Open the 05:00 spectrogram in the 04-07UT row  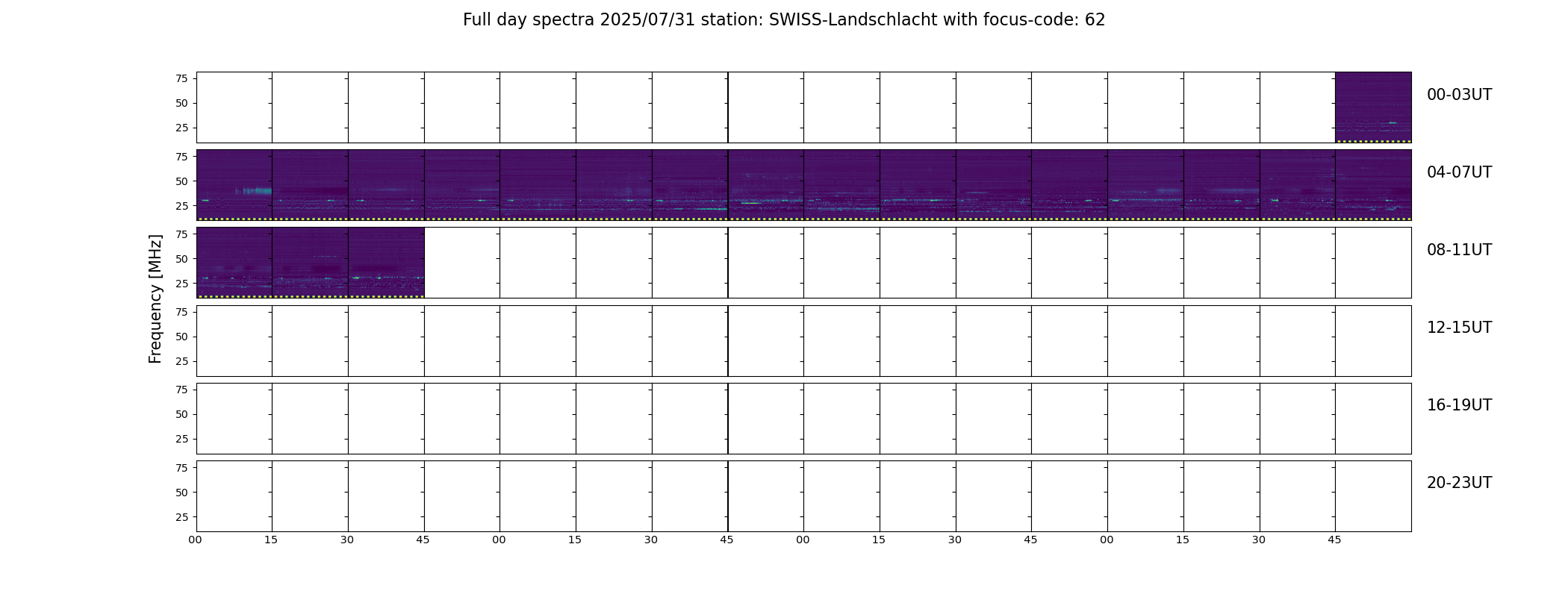[538, 185]
